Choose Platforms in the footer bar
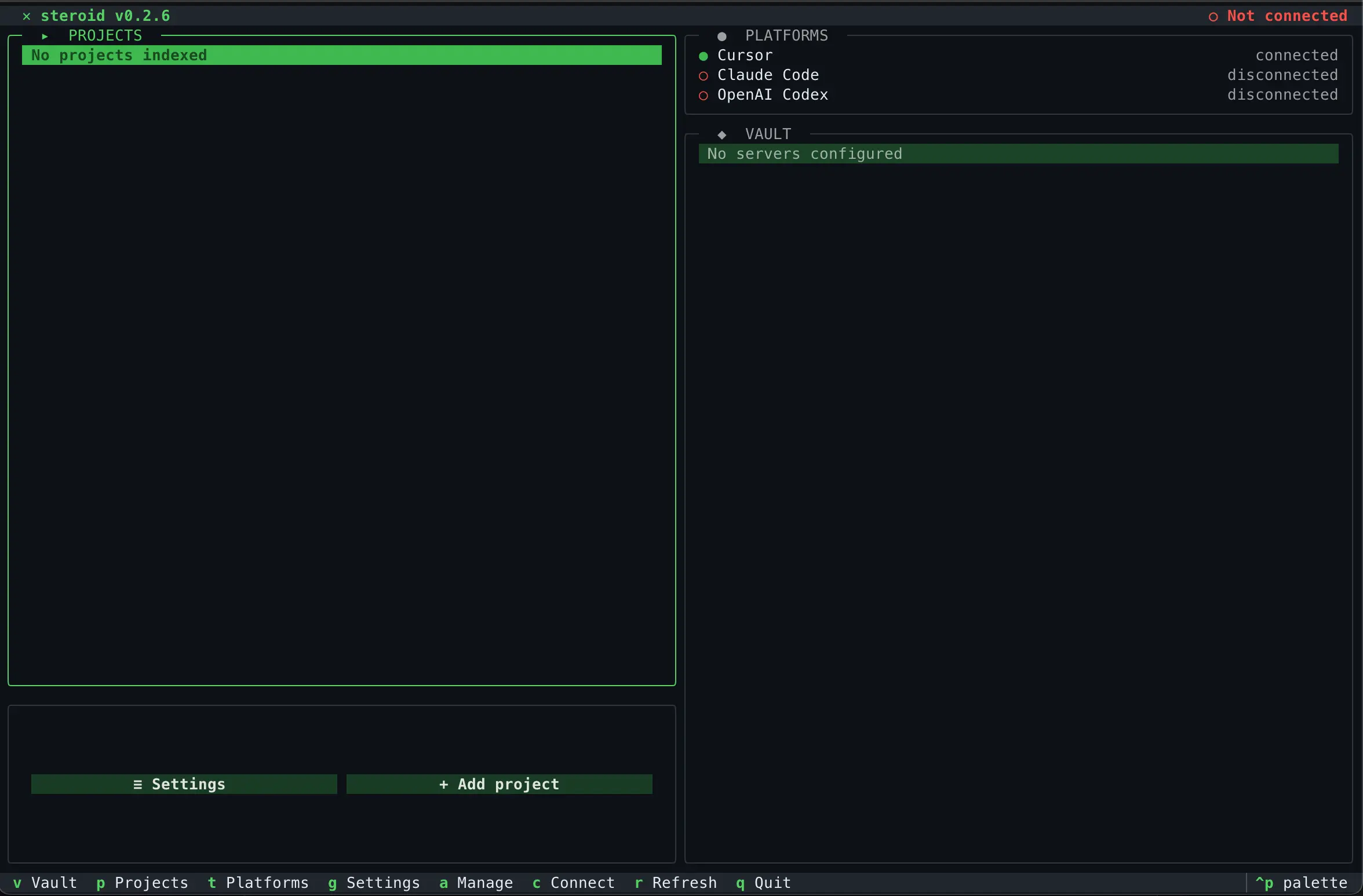 click(x=258, y=883)
